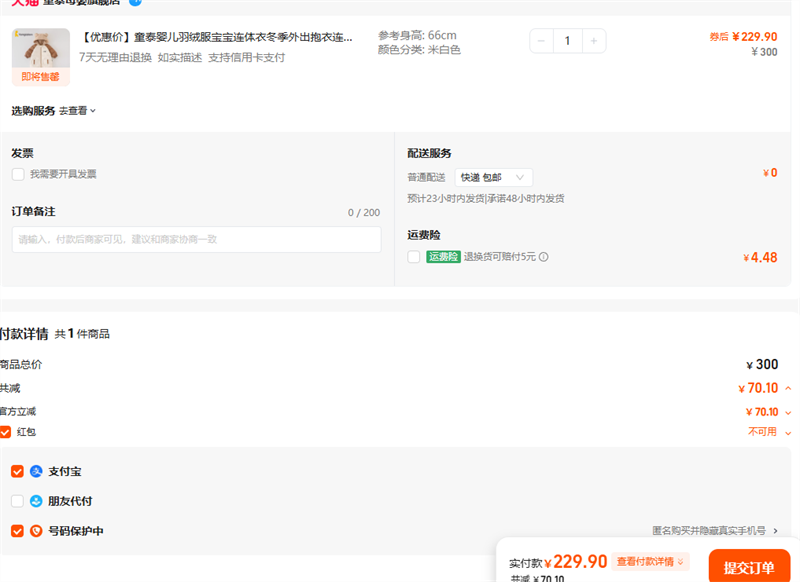The image size is (800, 582).
Task: Click the 号码保护中 shield icon
Action: [36, 531]
